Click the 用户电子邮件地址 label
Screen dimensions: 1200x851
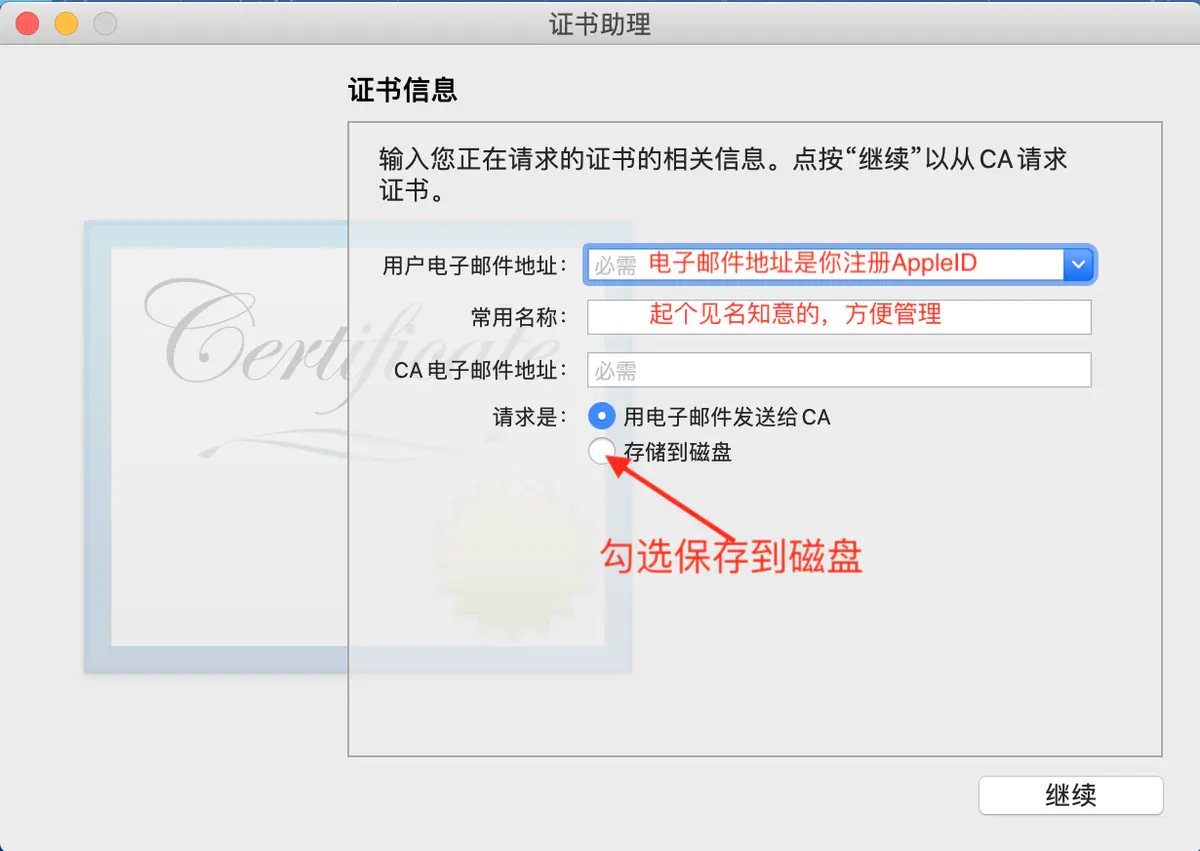pyautogui.click(x=475, y=266)
